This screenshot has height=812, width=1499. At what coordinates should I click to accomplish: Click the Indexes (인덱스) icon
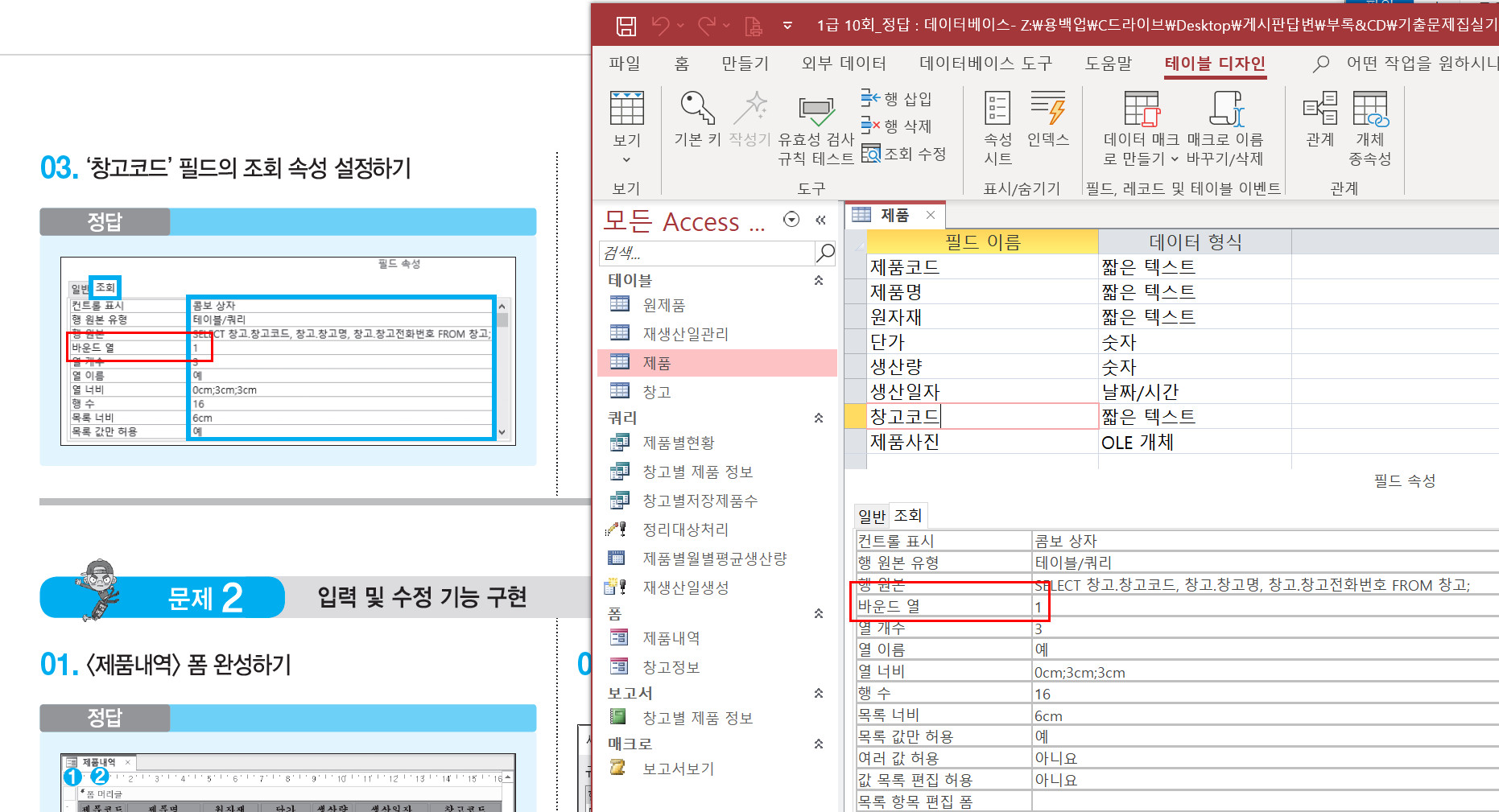coord(1047,118)
